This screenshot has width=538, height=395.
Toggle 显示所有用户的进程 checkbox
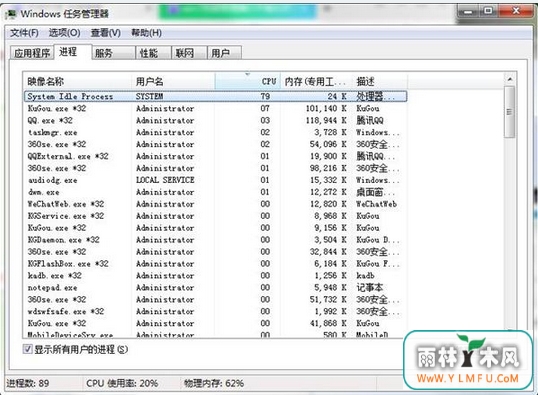[x=27, y=349]
